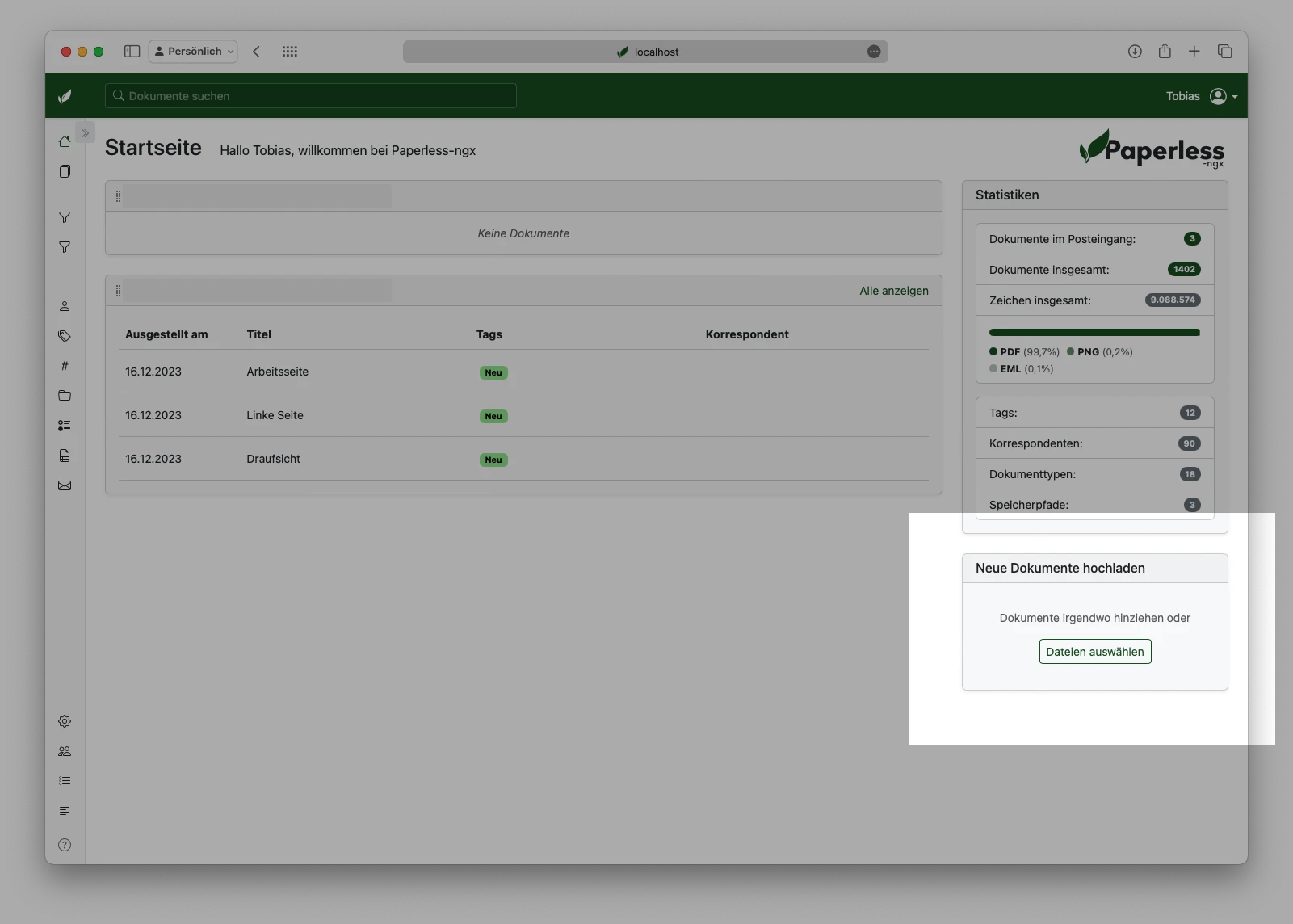Open the Mail envelope icon

[x=65, y=485]
